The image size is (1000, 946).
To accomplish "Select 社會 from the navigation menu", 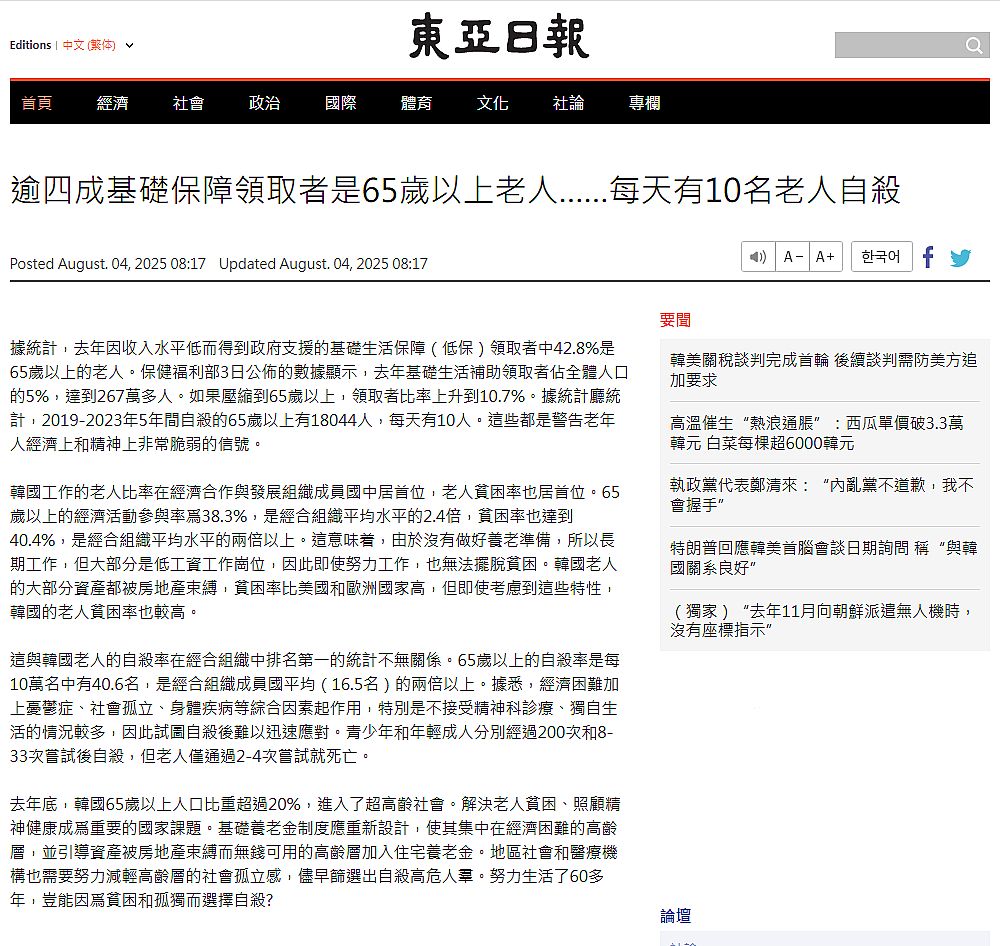I will click(x=188, y=103).
